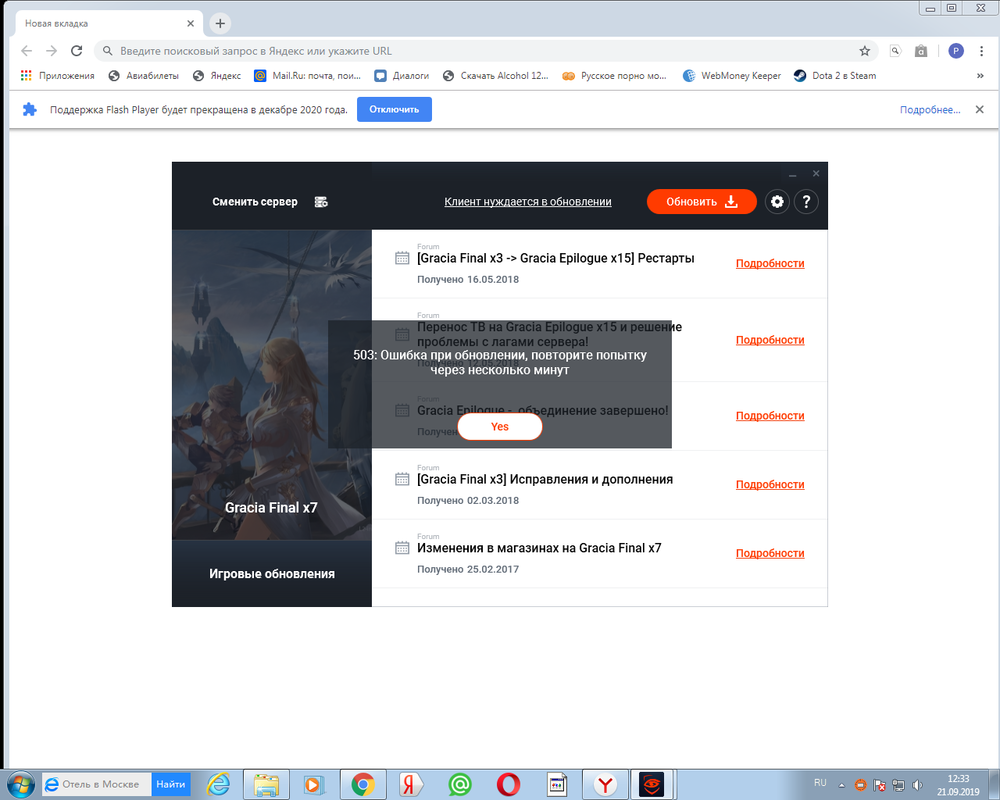Launch Opera from the taskbar

click(x=510, y=785)
